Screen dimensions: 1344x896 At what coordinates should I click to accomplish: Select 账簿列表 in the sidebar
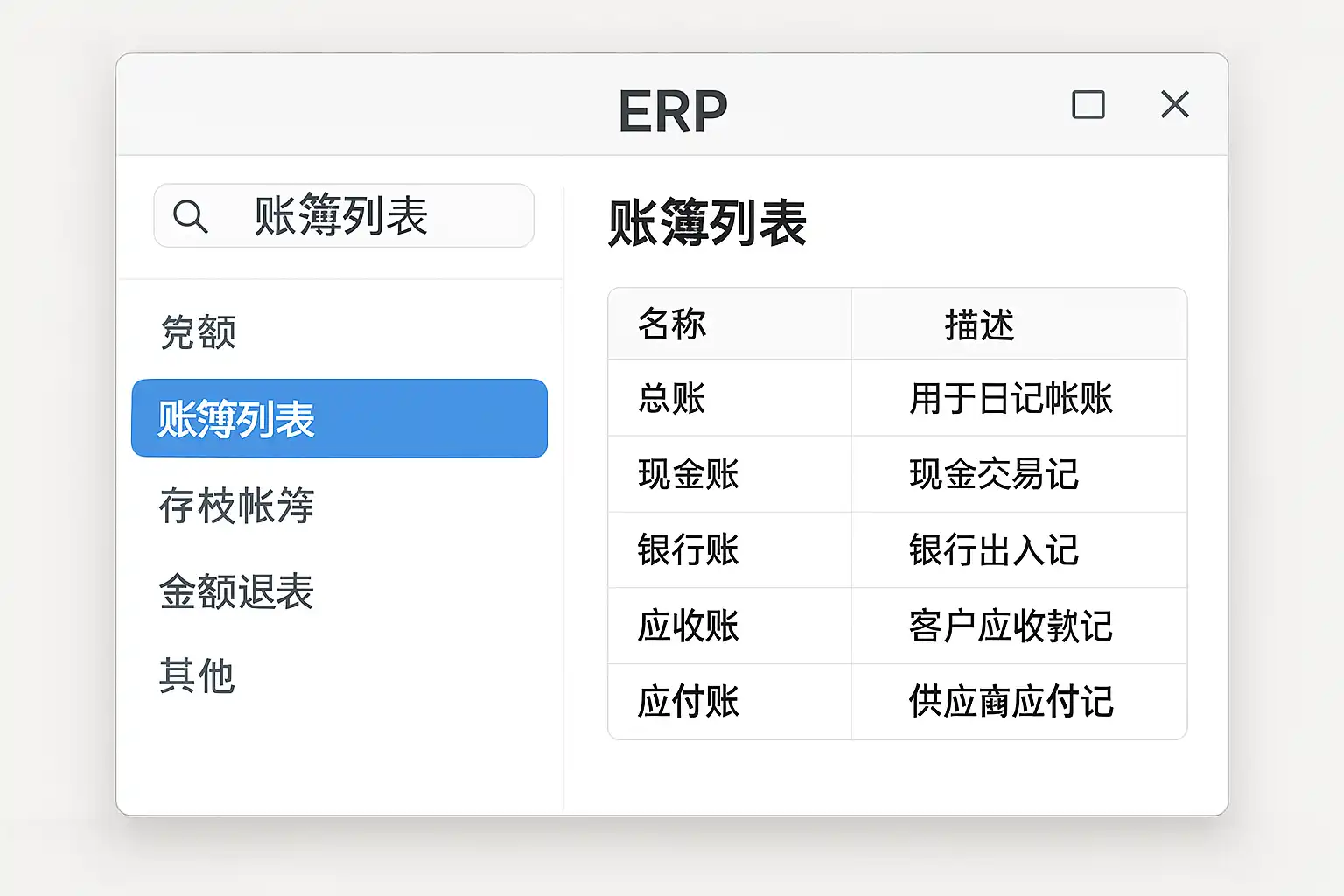339,418
